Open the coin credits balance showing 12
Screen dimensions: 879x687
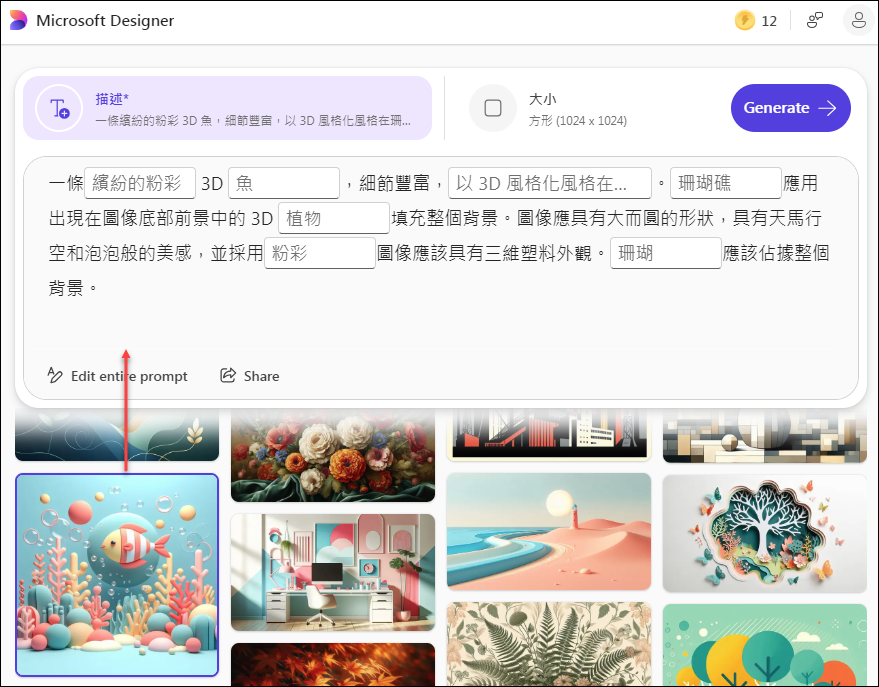pyautogui.click(x=756, y=21)
